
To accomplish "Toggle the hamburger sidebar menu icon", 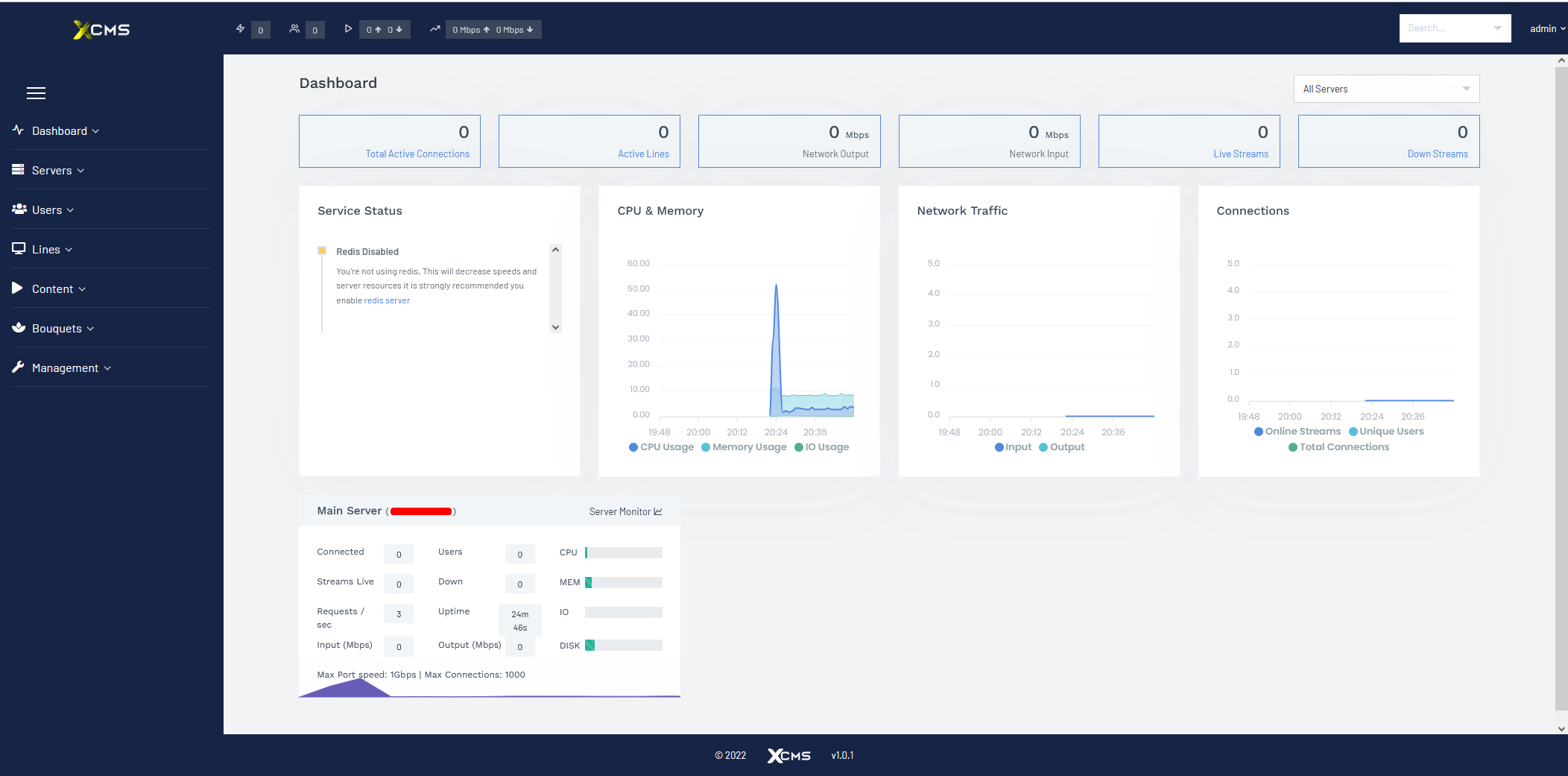I will [36, 93].
